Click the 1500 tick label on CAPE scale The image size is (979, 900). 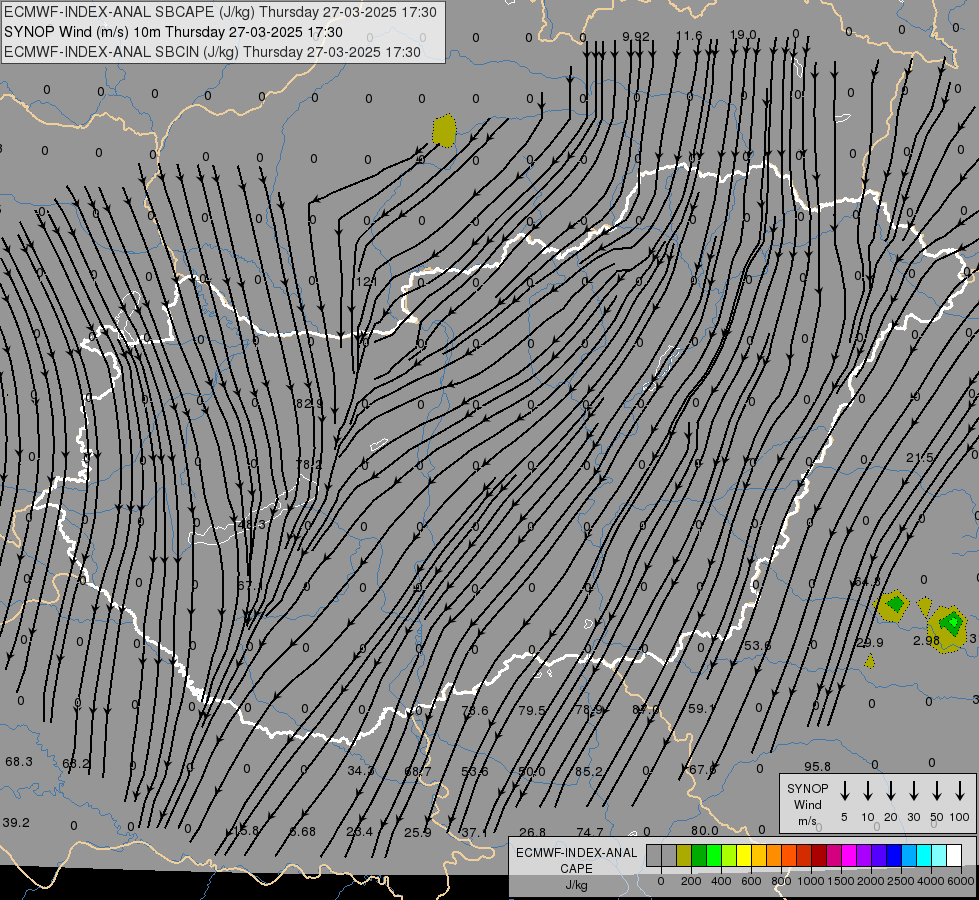tap(840, 881)
